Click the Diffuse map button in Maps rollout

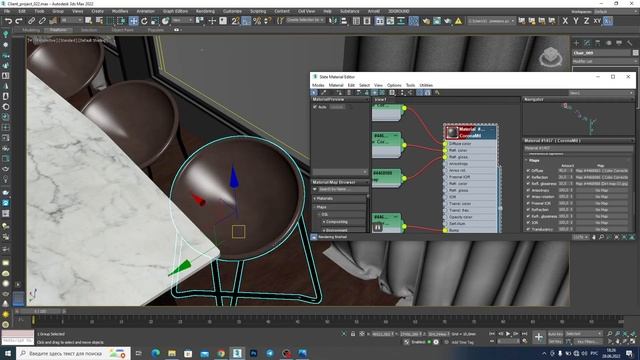(602, 171)
